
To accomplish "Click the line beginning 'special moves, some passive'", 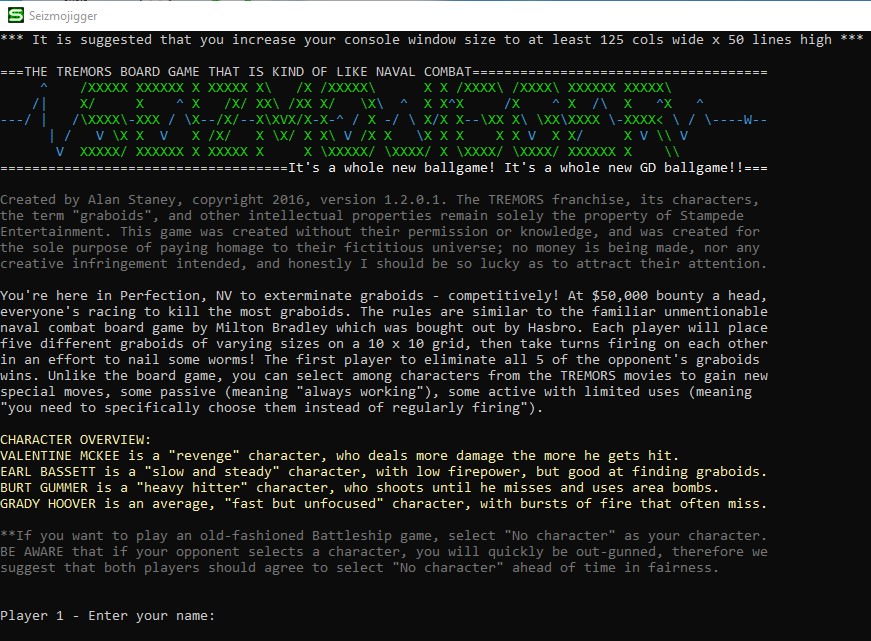I will pos(376,392).
